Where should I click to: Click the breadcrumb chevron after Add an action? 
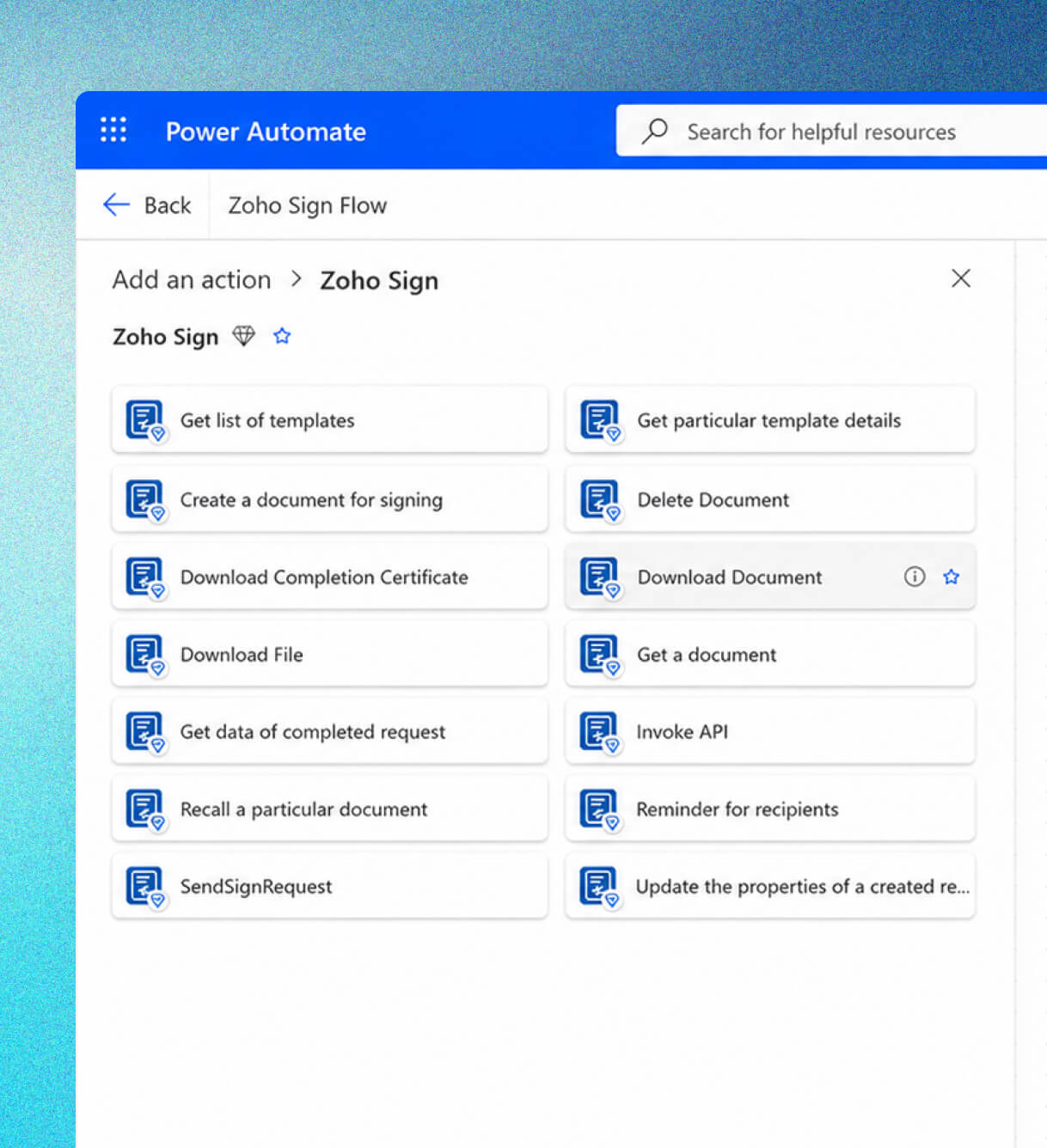pos(296,279)
